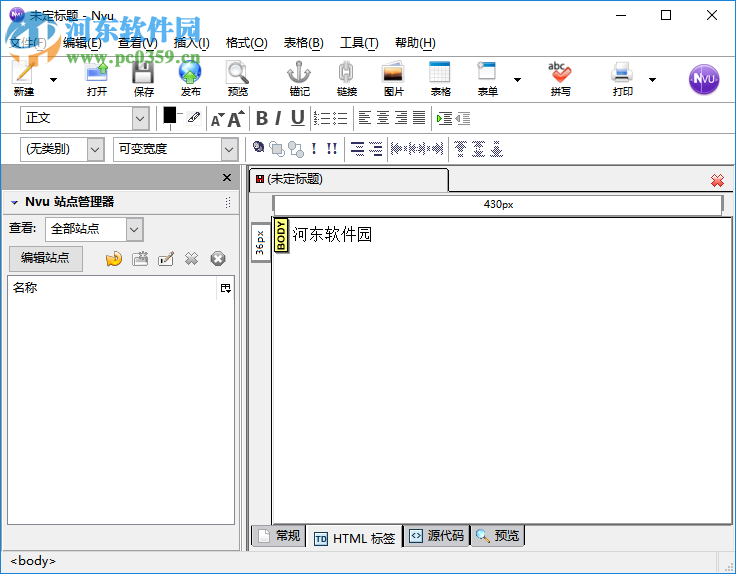Click the black text color swatch

pyautogui.click(x=169, y=115)
